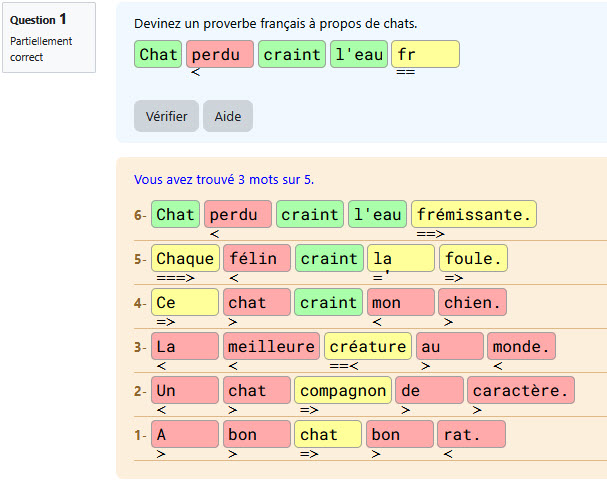
Task: Click 'chien.' word in attempt 4
Action: tap(472, 302)
